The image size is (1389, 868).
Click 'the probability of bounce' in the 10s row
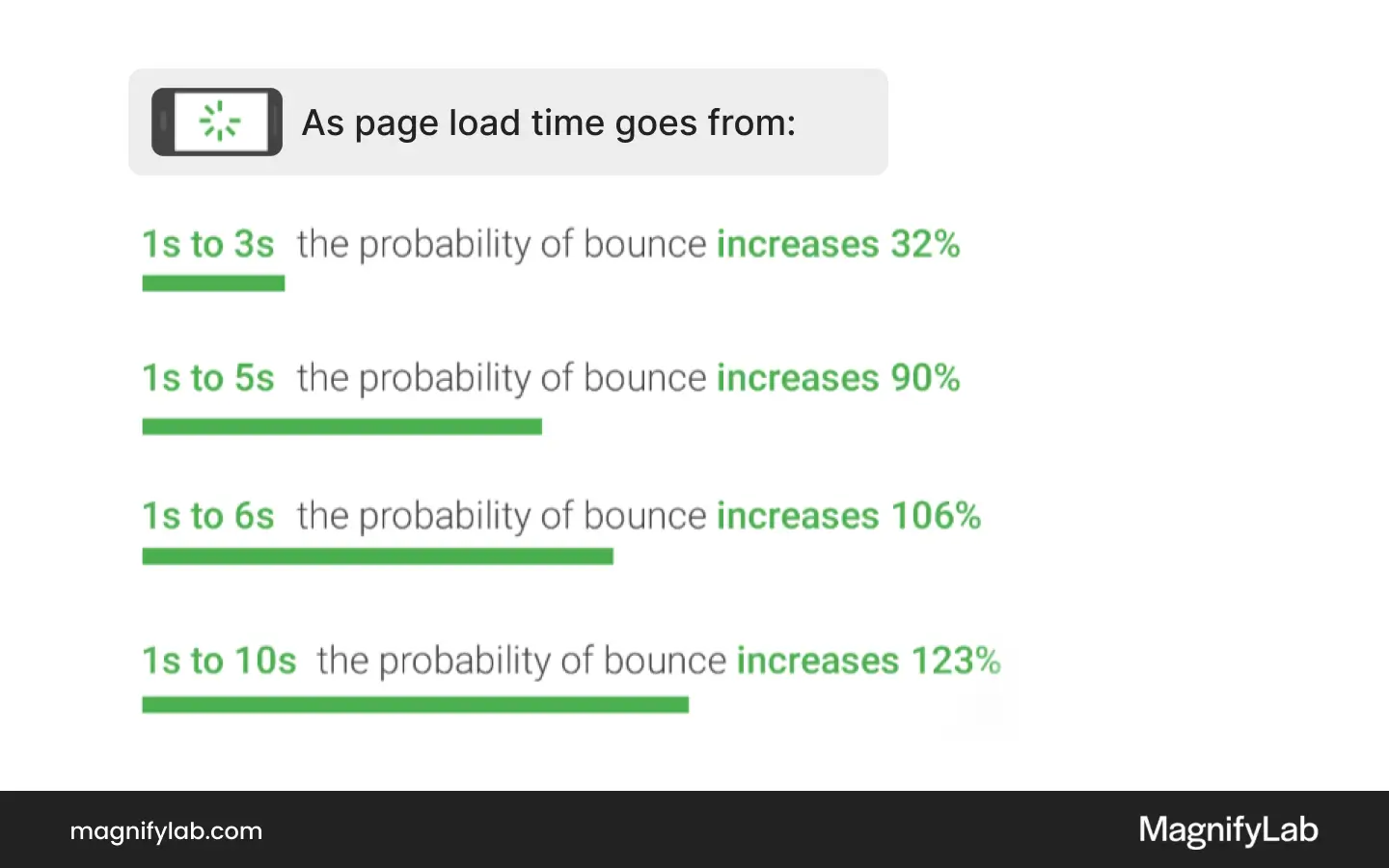pyautogui.click(x=522, y=662)
